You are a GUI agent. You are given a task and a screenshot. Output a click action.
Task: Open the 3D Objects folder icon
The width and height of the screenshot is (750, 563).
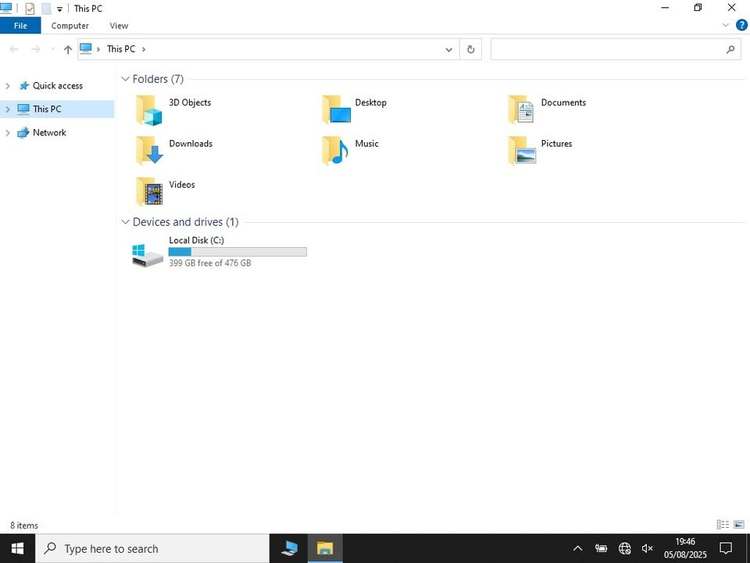click(x=149, y=110)
